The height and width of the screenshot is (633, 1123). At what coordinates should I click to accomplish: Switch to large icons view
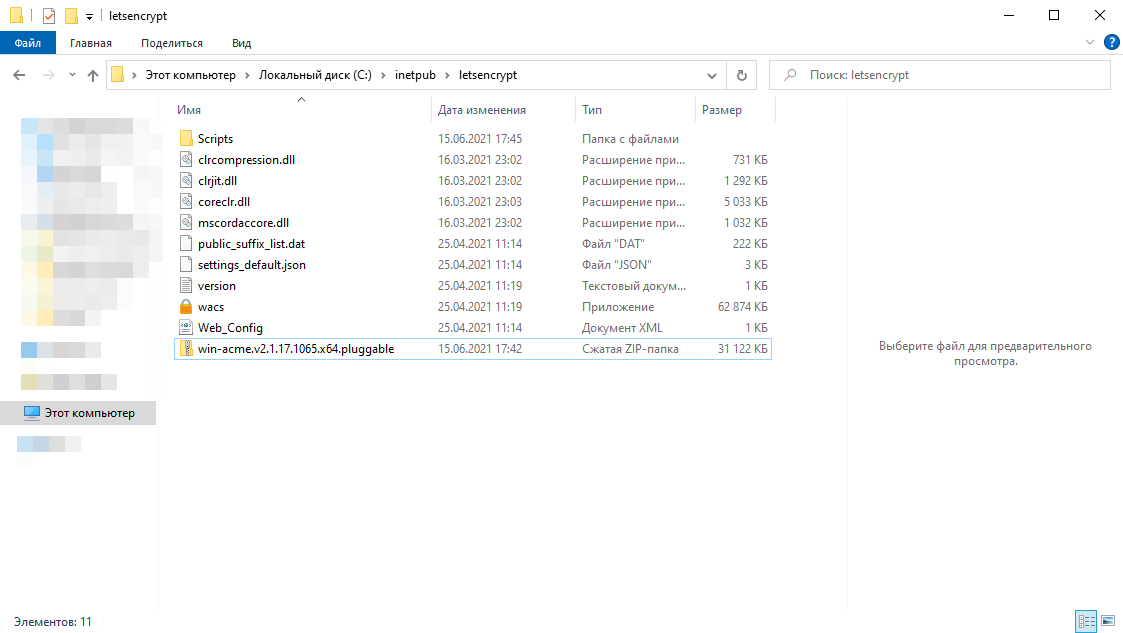coord(1107,622)
